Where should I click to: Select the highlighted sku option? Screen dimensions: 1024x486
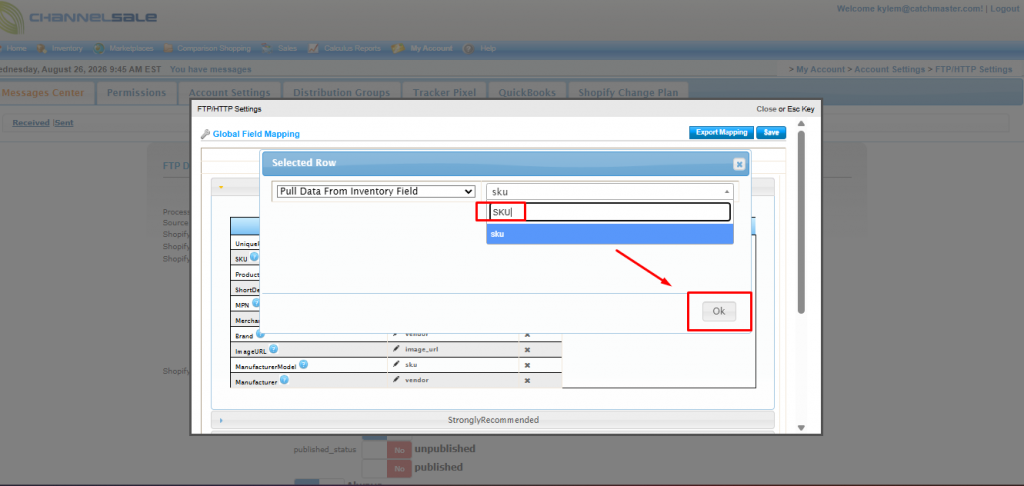pyautogui.click(x=609, y=234)
